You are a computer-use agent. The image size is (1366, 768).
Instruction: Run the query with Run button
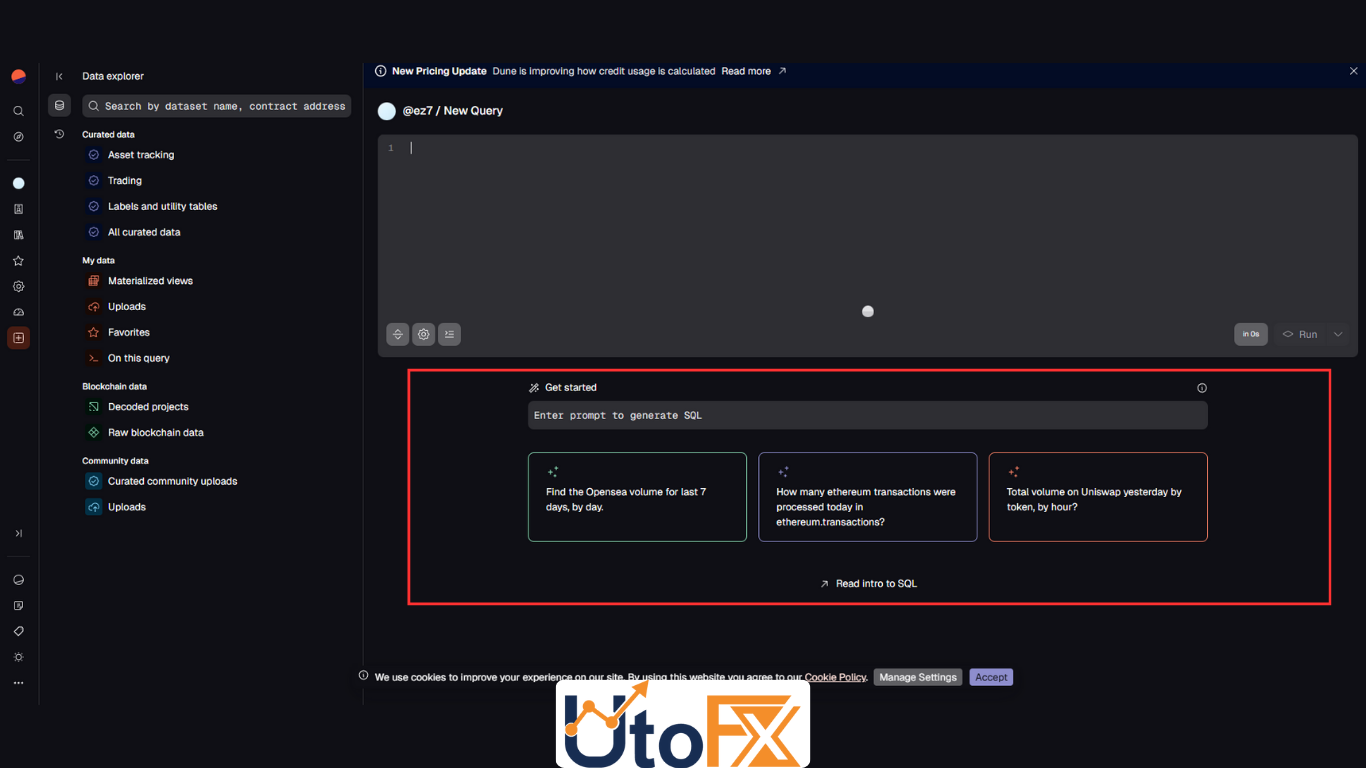click(x=1300, y=335)
